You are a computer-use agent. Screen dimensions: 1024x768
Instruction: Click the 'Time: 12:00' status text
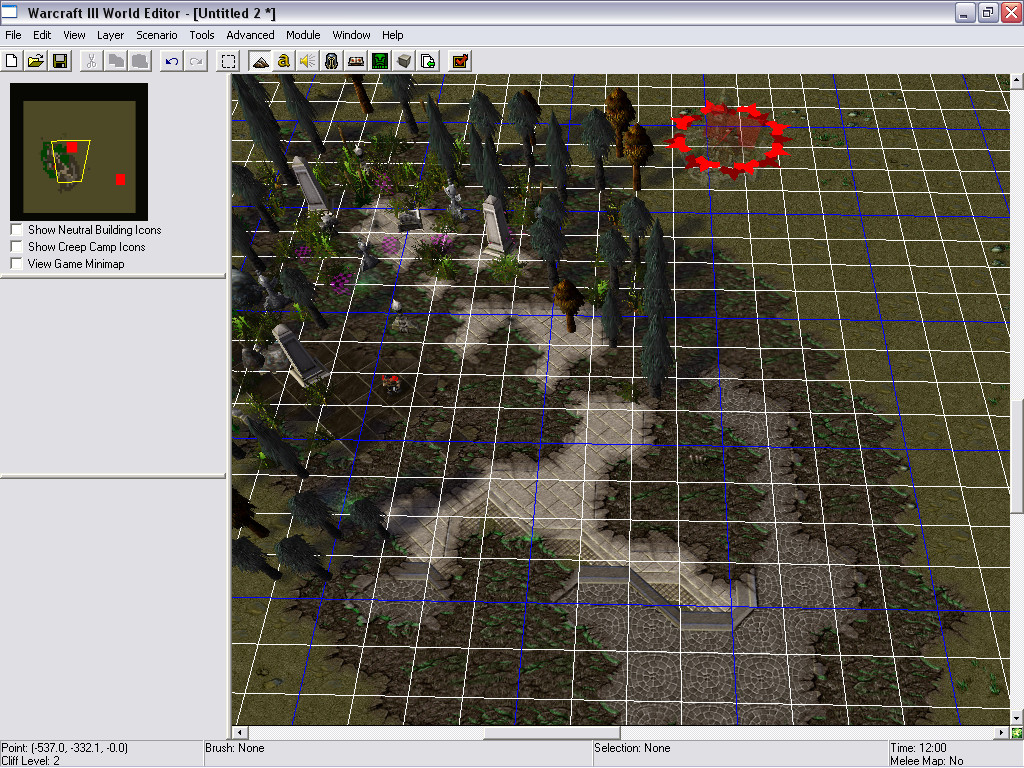click(x=918, y=748)
